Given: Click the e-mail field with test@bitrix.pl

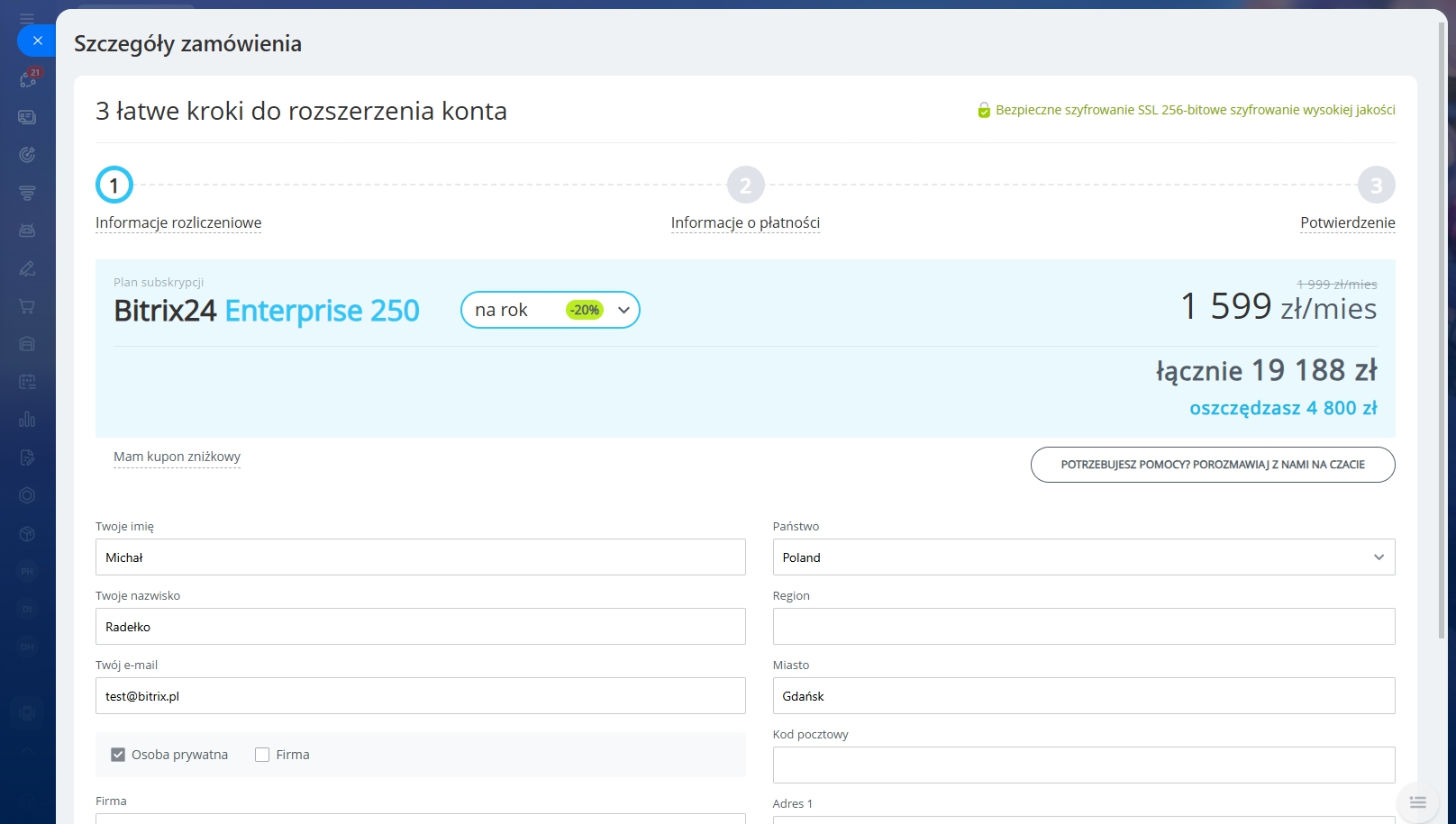Looking at the screenshot, I should coord(421,696).
